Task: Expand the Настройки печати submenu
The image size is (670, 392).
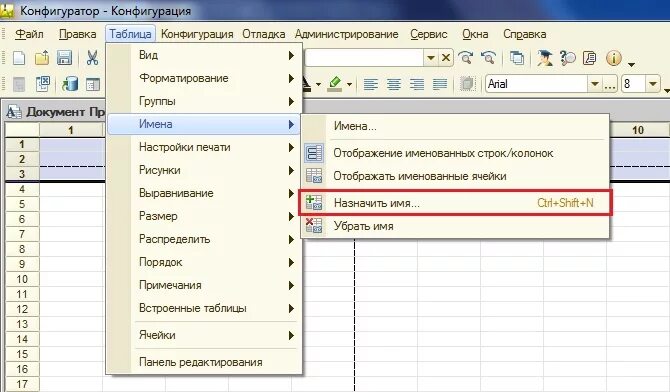Action: click(205, 147)
